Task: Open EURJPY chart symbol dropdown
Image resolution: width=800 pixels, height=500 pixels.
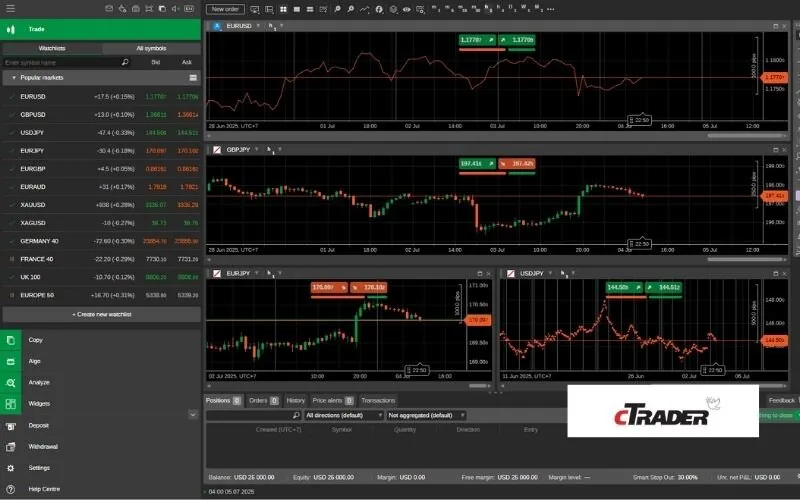Action: [257, 273]
